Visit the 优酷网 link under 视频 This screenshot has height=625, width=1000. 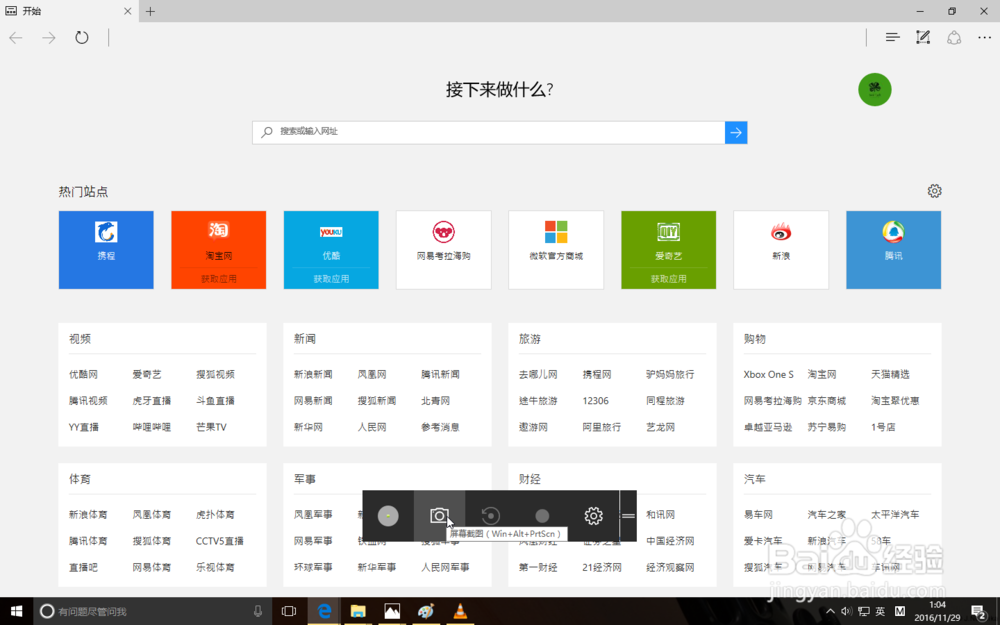(82, 373)
